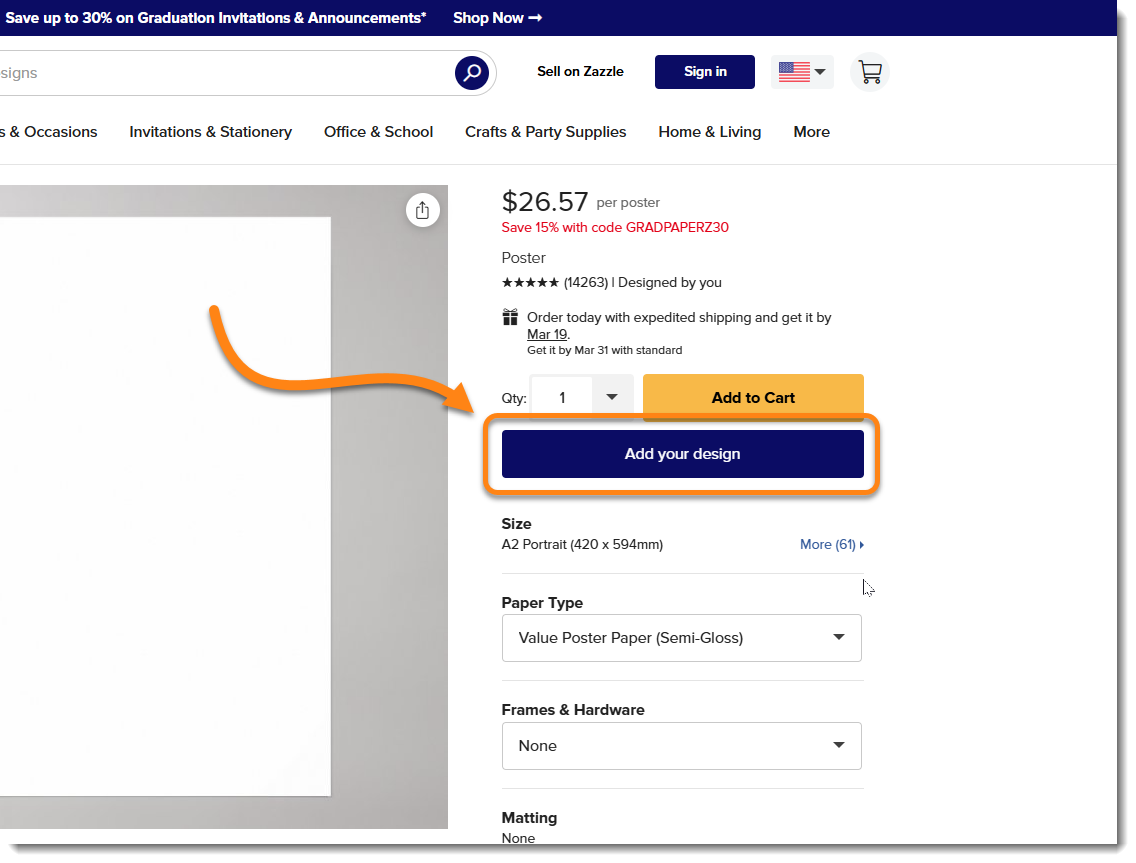Open Invitations & Stationery menu
Image resolution: width=1136 pixels, height=863 pixels.
pyautogui.click(x=210, y=132)
